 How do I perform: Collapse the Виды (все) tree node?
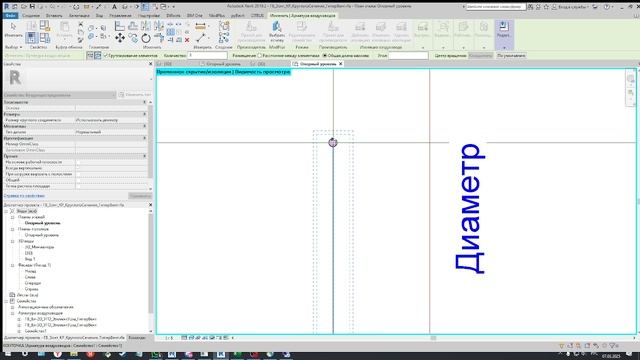[x=6, y=211]
